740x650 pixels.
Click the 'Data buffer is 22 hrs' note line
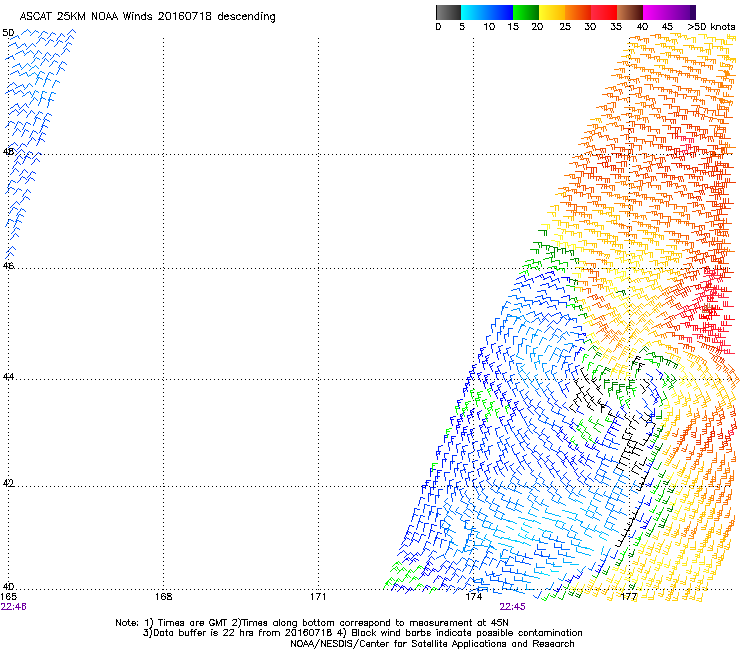(362, 633)
